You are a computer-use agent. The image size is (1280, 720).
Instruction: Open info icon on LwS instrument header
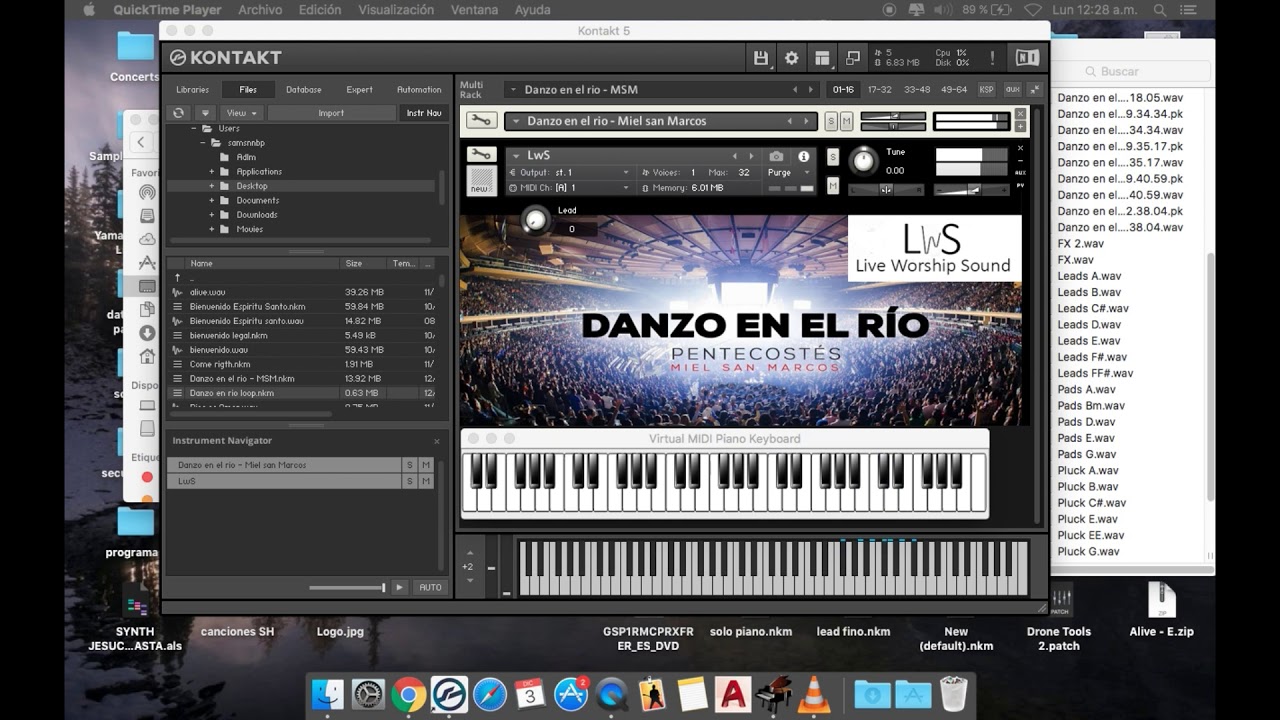(x=803, y=156)
